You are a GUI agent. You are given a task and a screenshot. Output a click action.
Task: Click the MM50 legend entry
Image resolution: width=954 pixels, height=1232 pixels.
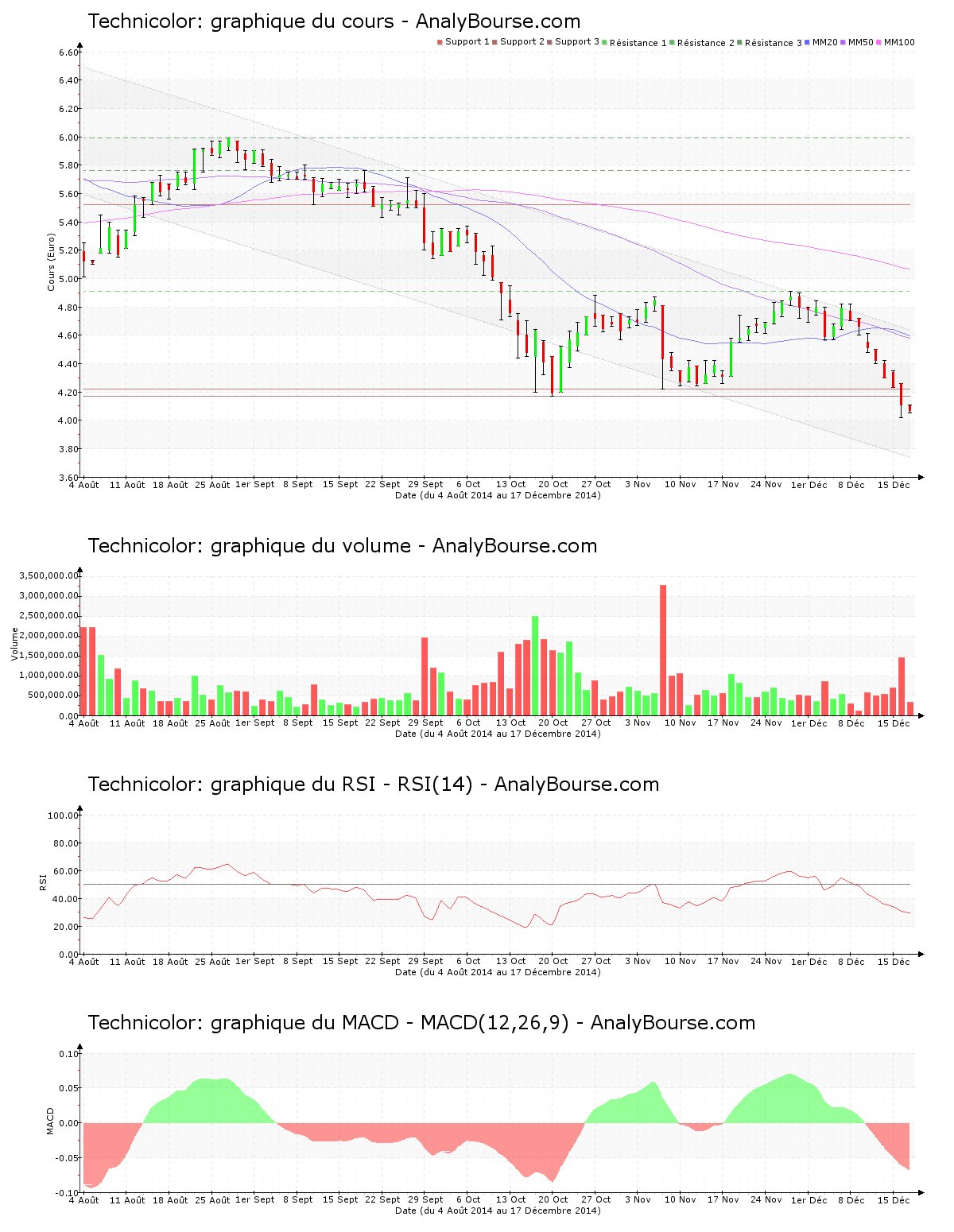pyautogui.click(x=860, y=42)
